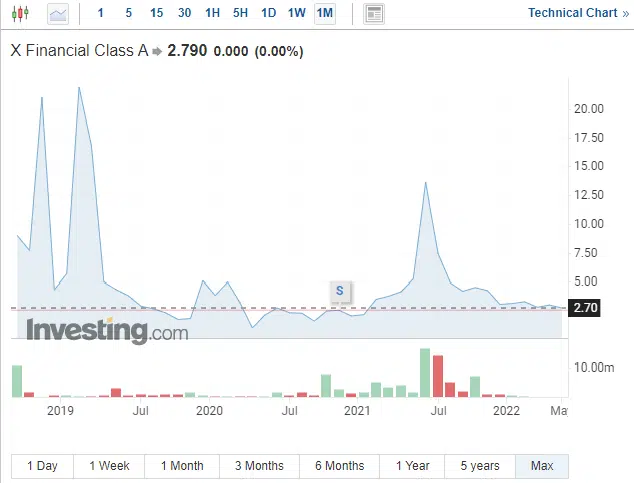
Task: Click the 2.790 last price value
Action: coord(187,51)
